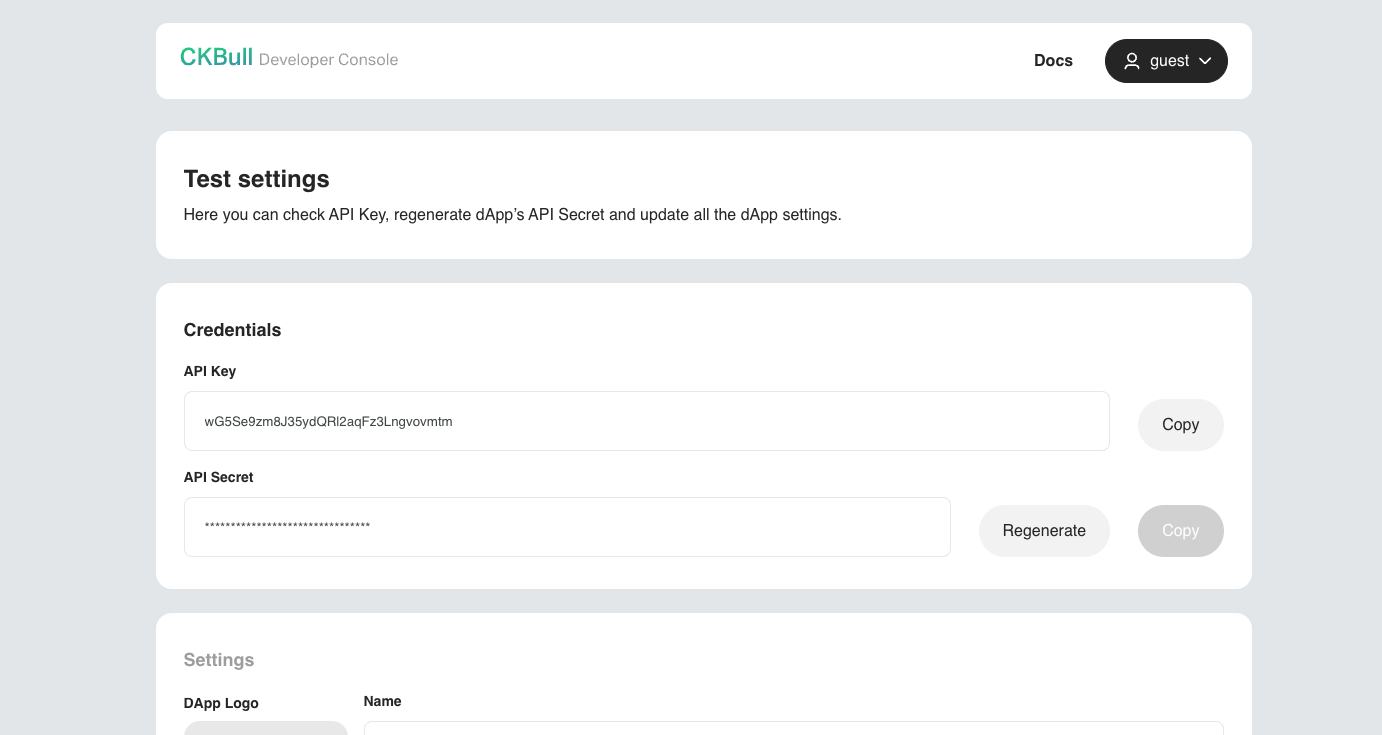Focus the API Key text field

point(646,421)
